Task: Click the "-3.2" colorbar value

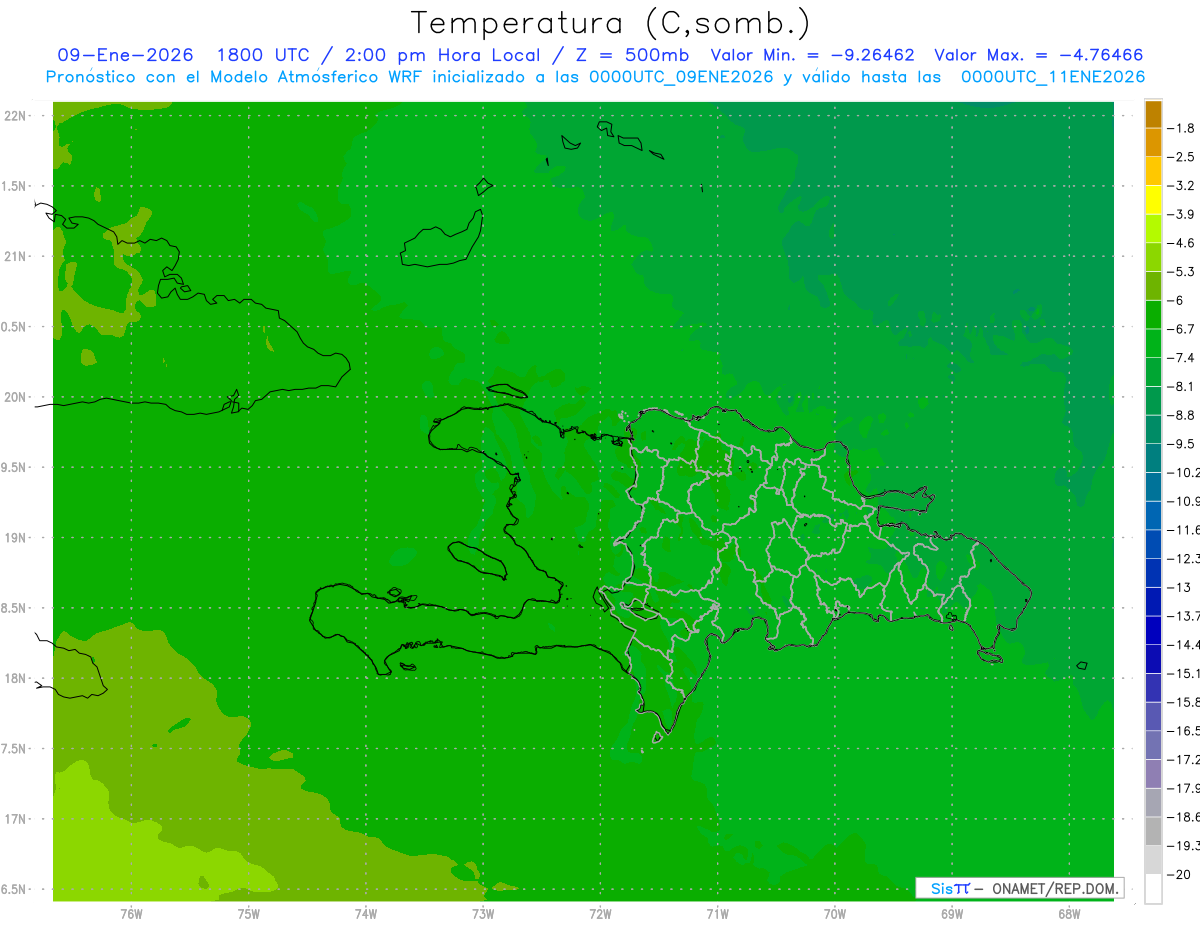Action: (x=1181, y=186)
